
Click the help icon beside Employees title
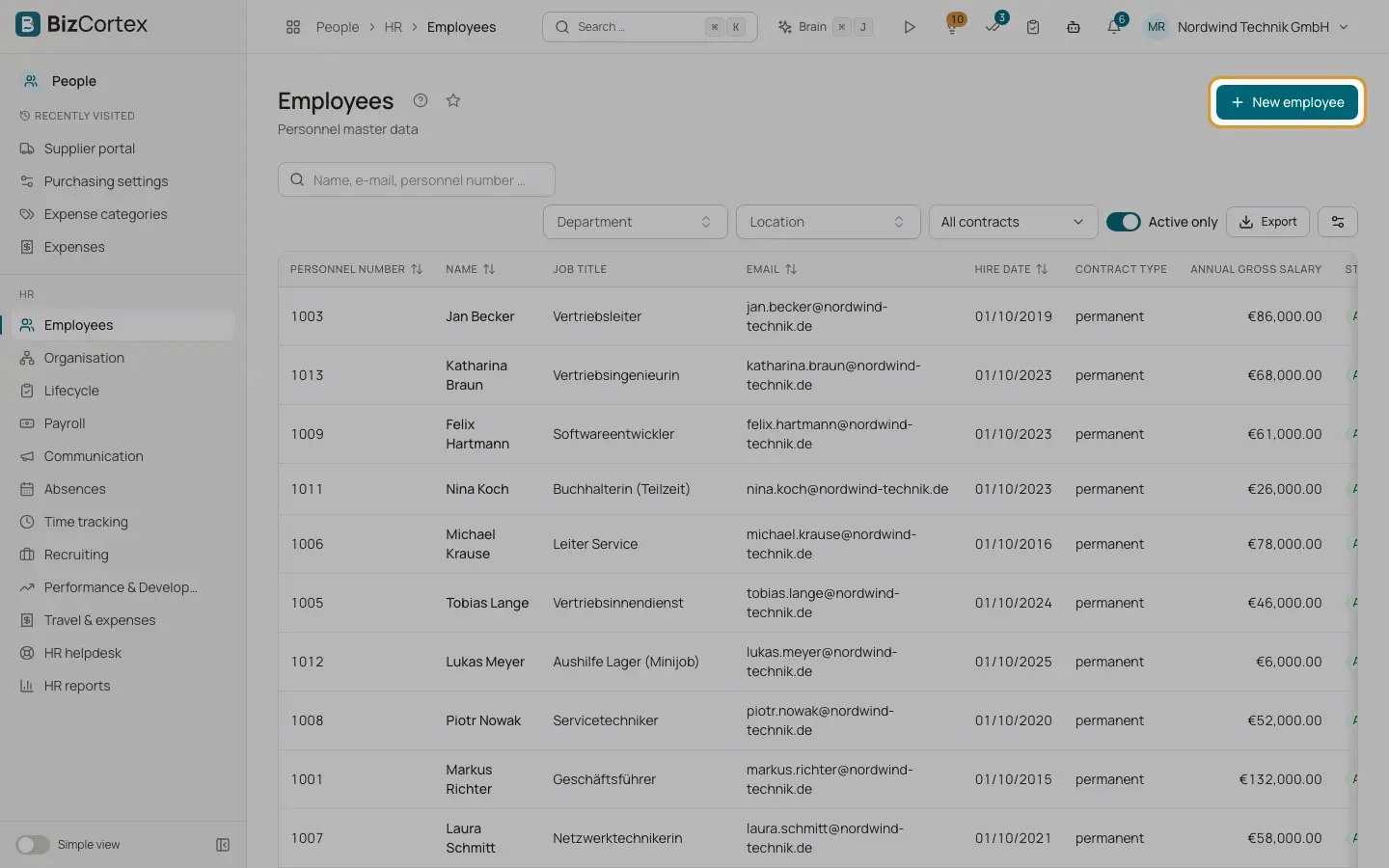(x=421, y=100)
